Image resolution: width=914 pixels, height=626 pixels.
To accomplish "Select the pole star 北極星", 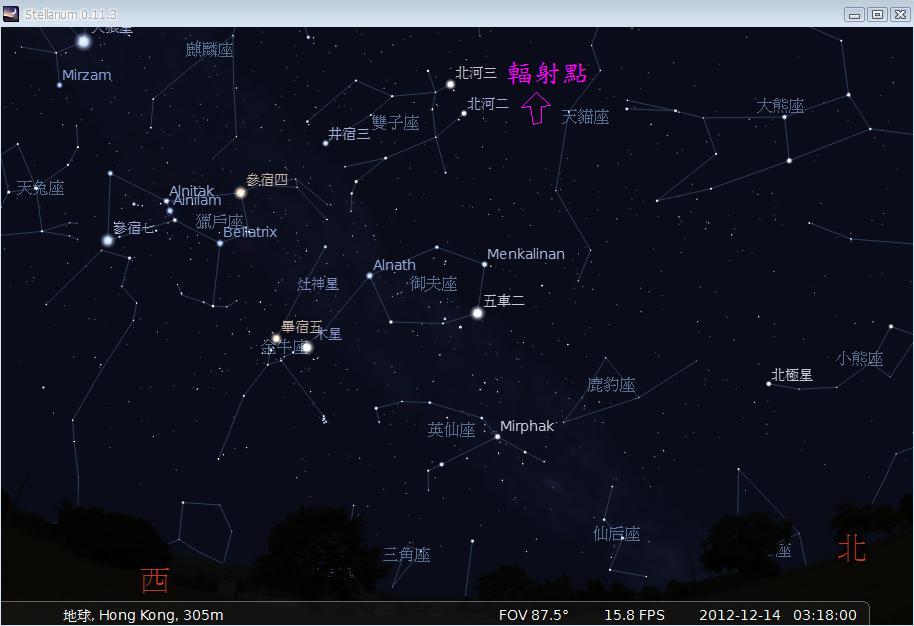I will 768,383.
